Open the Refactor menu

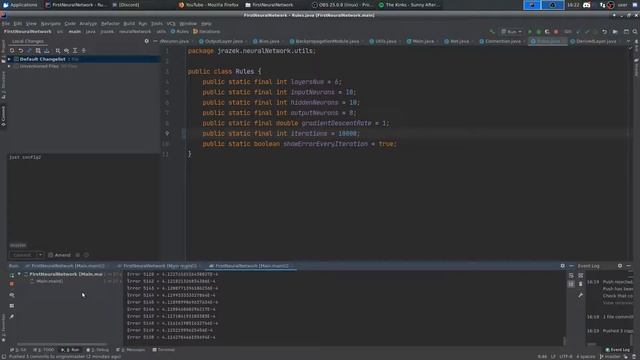[x=110, y=24]
